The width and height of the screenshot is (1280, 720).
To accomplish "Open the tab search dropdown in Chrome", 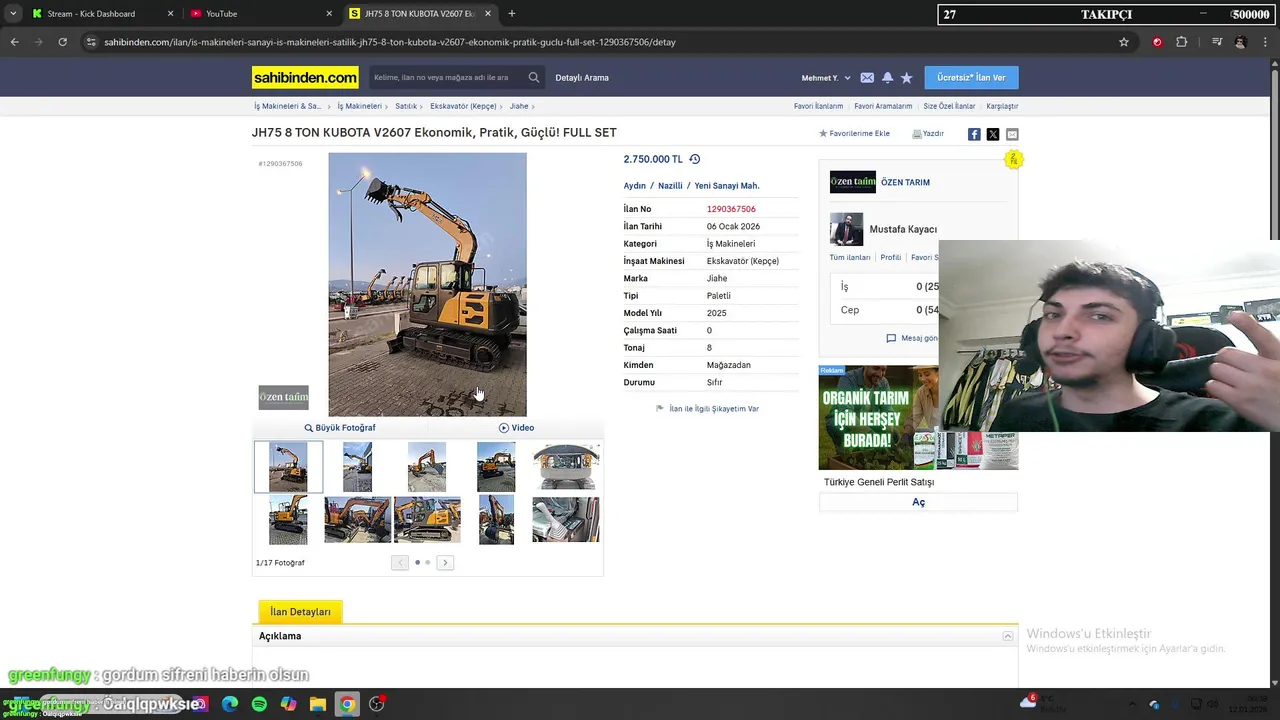I will 12,14.
